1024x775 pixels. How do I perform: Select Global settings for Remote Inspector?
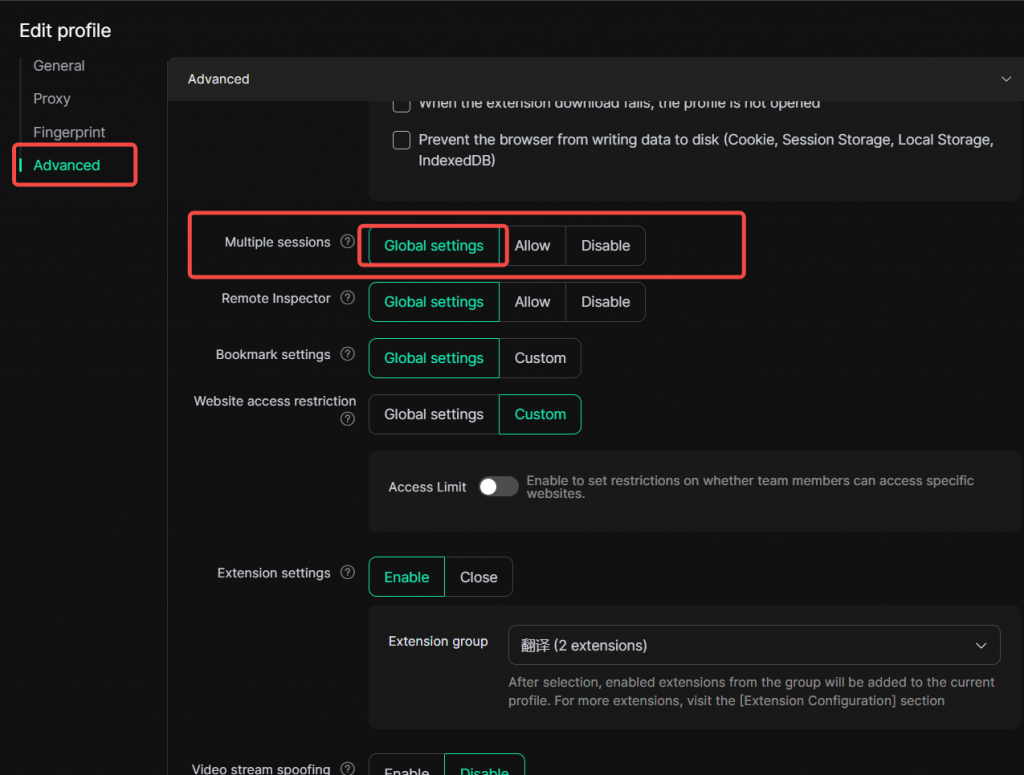pos(434,302)
